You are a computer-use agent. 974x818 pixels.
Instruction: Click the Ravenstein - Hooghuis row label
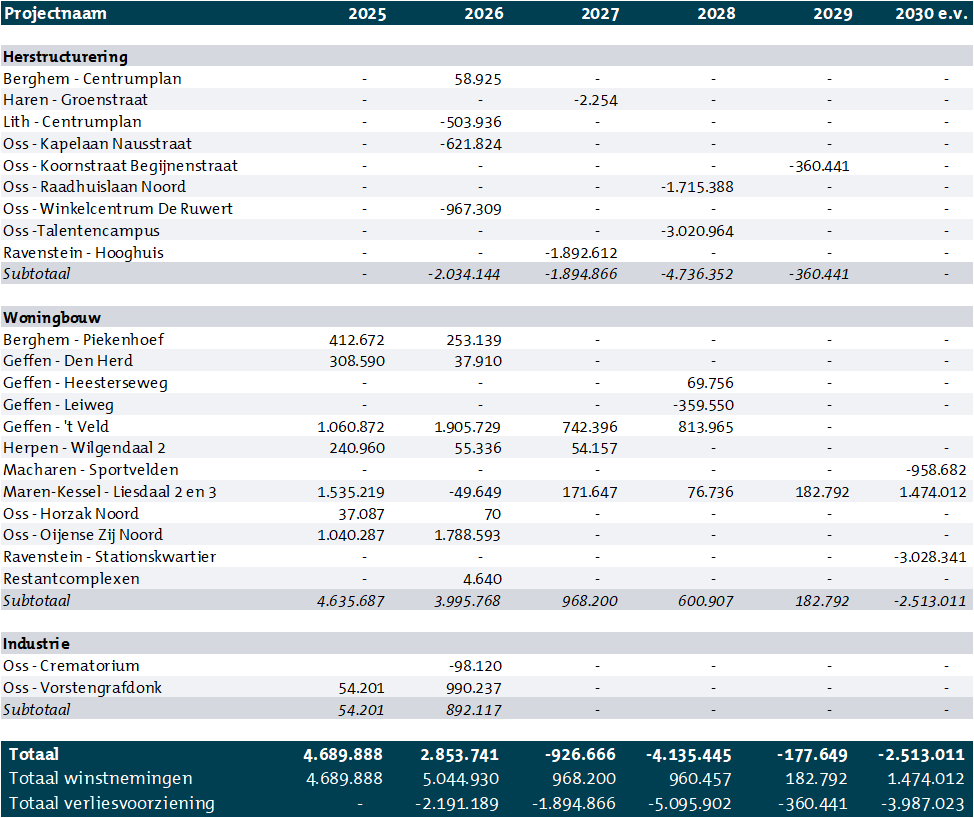pyautogui.click(x=83, y=253)
